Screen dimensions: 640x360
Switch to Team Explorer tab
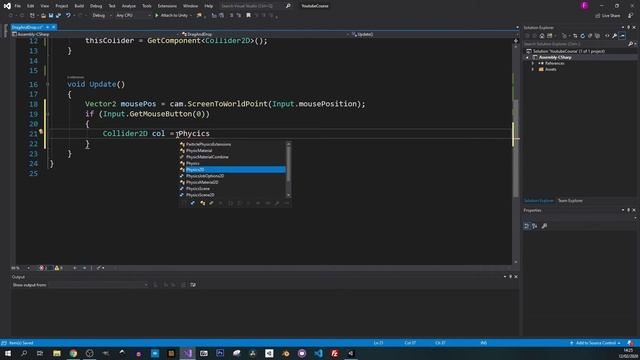[x=570, y=201]
